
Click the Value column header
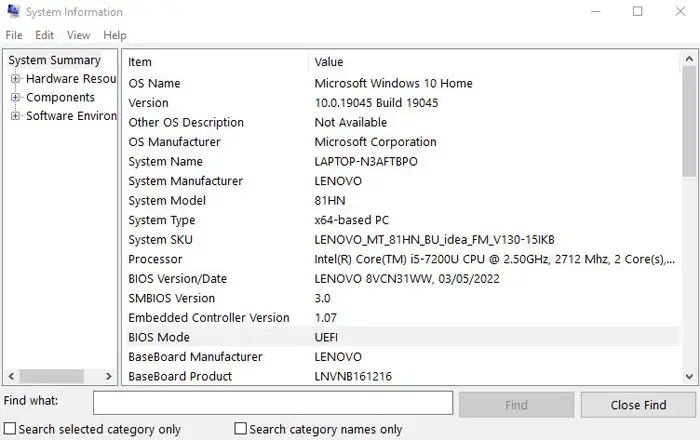[x=495, y=62]
